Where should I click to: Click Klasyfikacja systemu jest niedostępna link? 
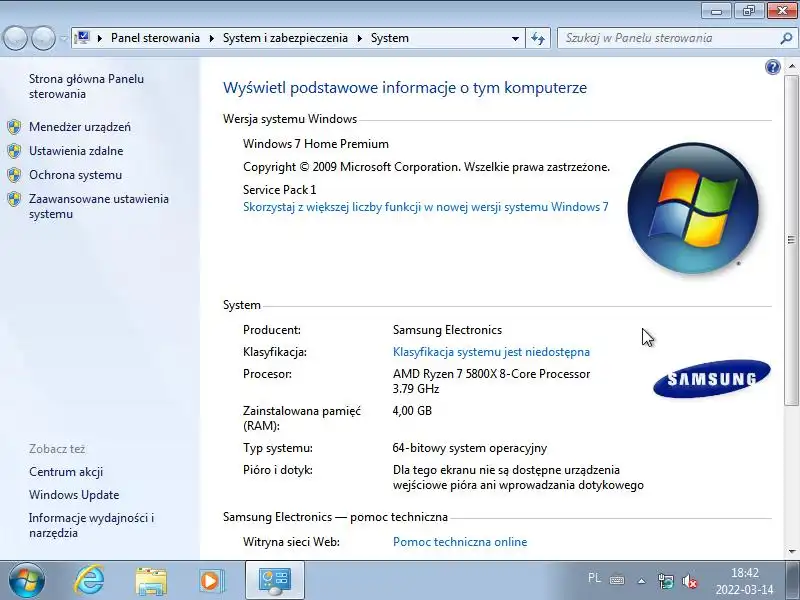tap(491, 352)
